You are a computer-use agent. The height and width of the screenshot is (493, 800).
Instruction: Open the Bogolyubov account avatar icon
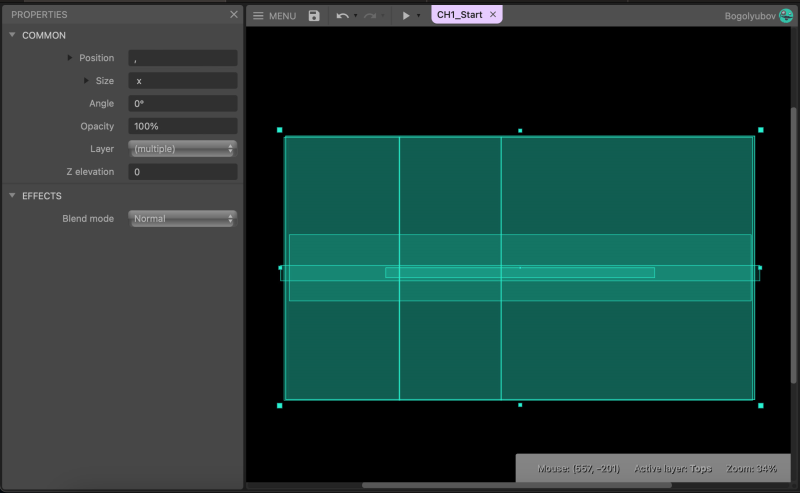(786, 16)
